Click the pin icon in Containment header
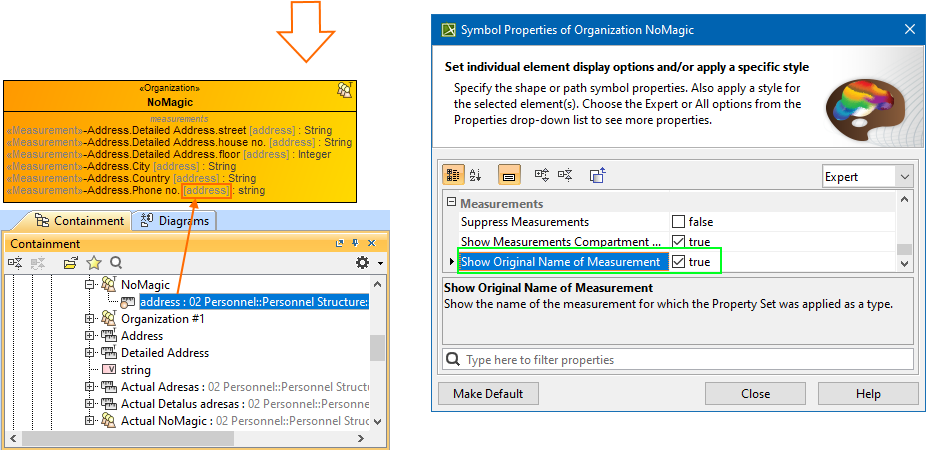Image resolution: width=929 pixels, height=451 pixels. point(355,243)
